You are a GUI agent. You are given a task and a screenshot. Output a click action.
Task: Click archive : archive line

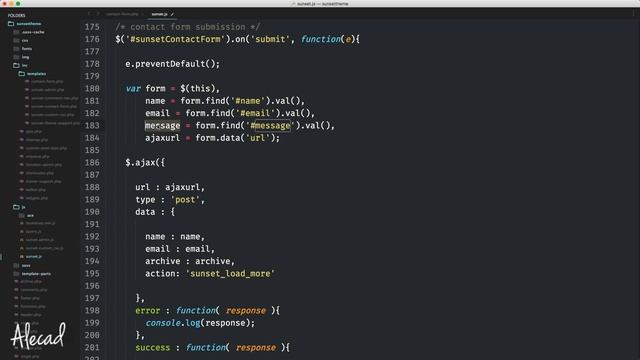click(190, 261)
